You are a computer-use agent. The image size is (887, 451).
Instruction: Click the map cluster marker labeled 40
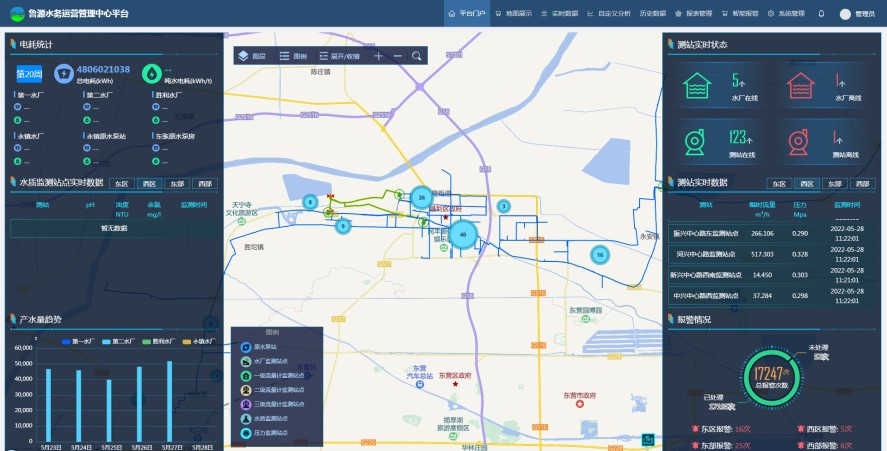click(x=462, y=234)
